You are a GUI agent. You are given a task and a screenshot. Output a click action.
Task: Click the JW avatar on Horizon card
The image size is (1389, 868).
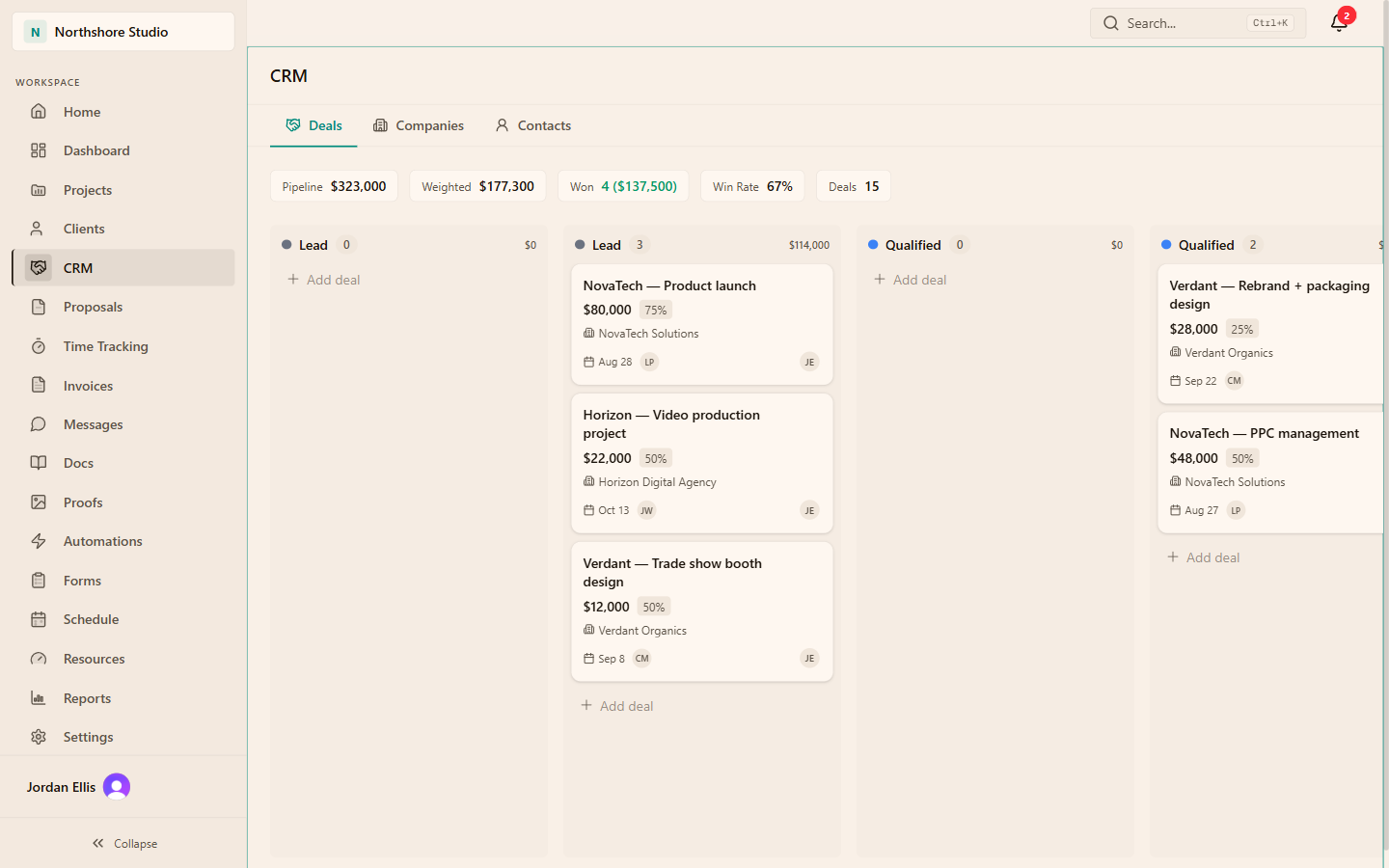tap(646, 510)
